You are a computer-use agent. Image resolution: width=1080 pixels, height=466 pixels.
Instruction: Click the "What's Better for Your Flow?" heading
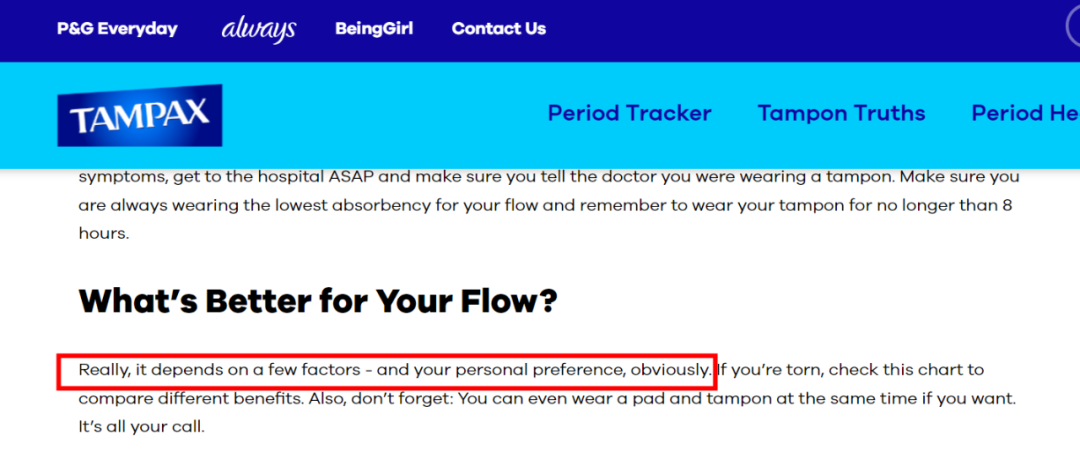click(318, 301)
